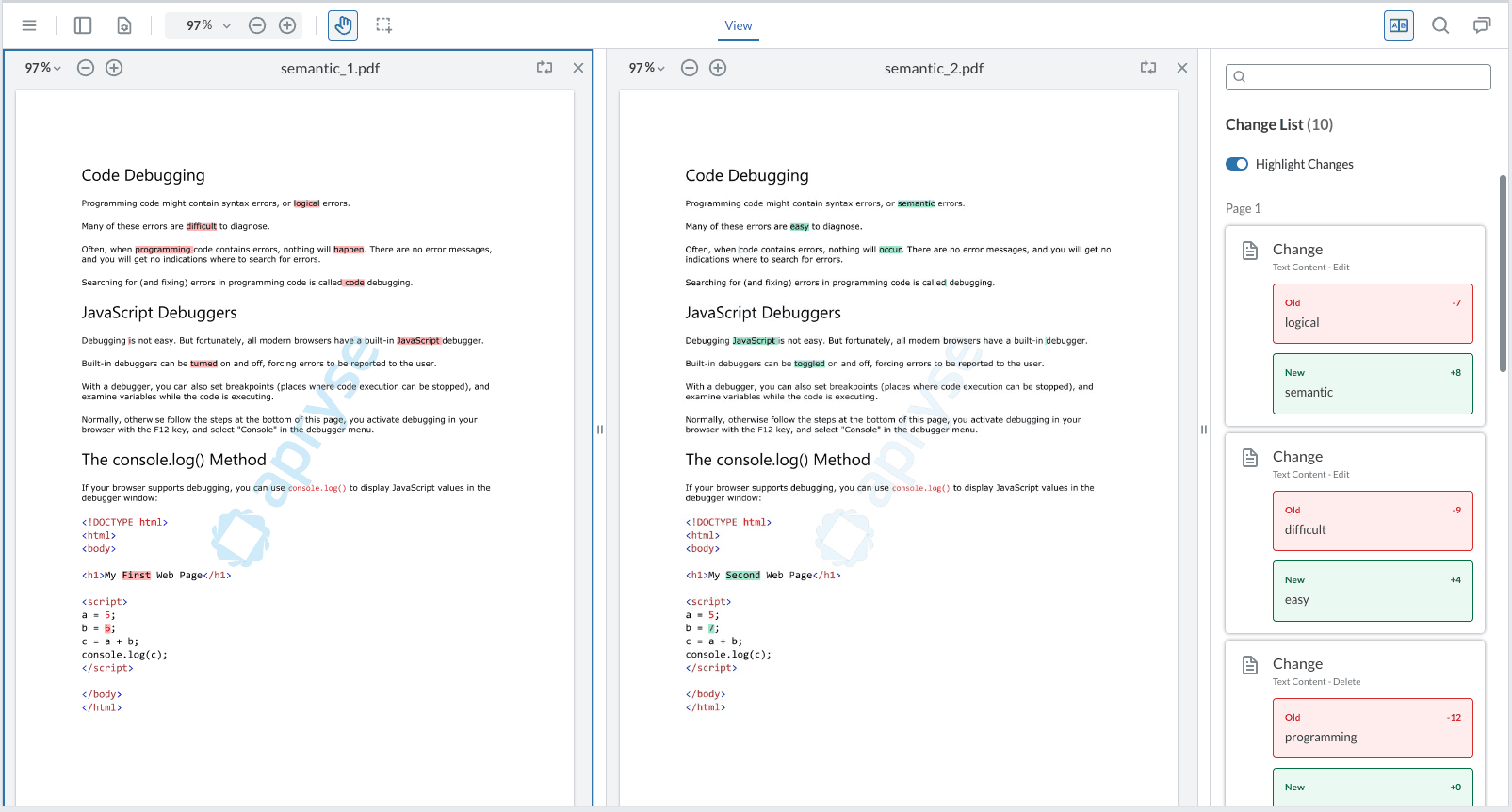Viewport: 1512px width, 812px height.
Task: Click the semantic_2.pdf file title
Action: coord(934,68)
